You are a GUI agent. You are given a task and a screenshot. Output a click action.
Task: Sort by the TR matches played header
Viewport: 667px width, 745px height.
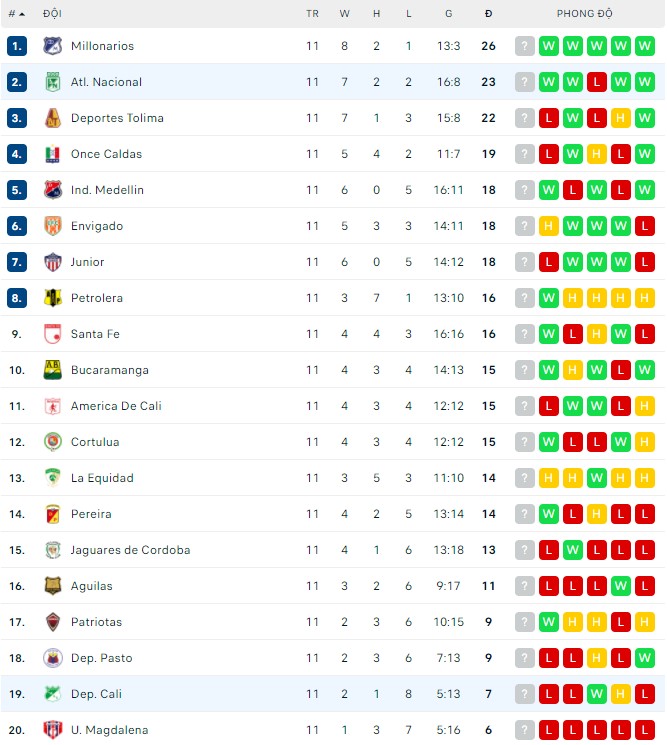[312, 14]
